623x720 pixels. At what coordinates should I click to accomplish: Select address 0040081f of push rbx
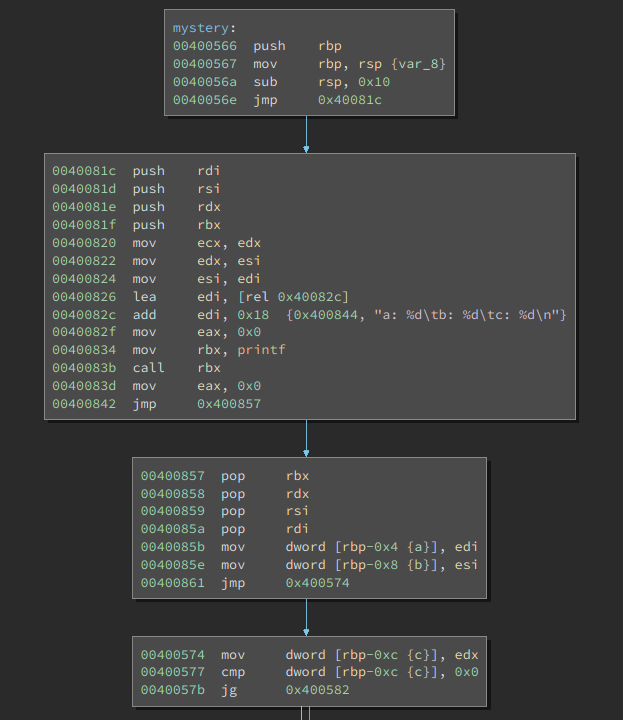84,225
